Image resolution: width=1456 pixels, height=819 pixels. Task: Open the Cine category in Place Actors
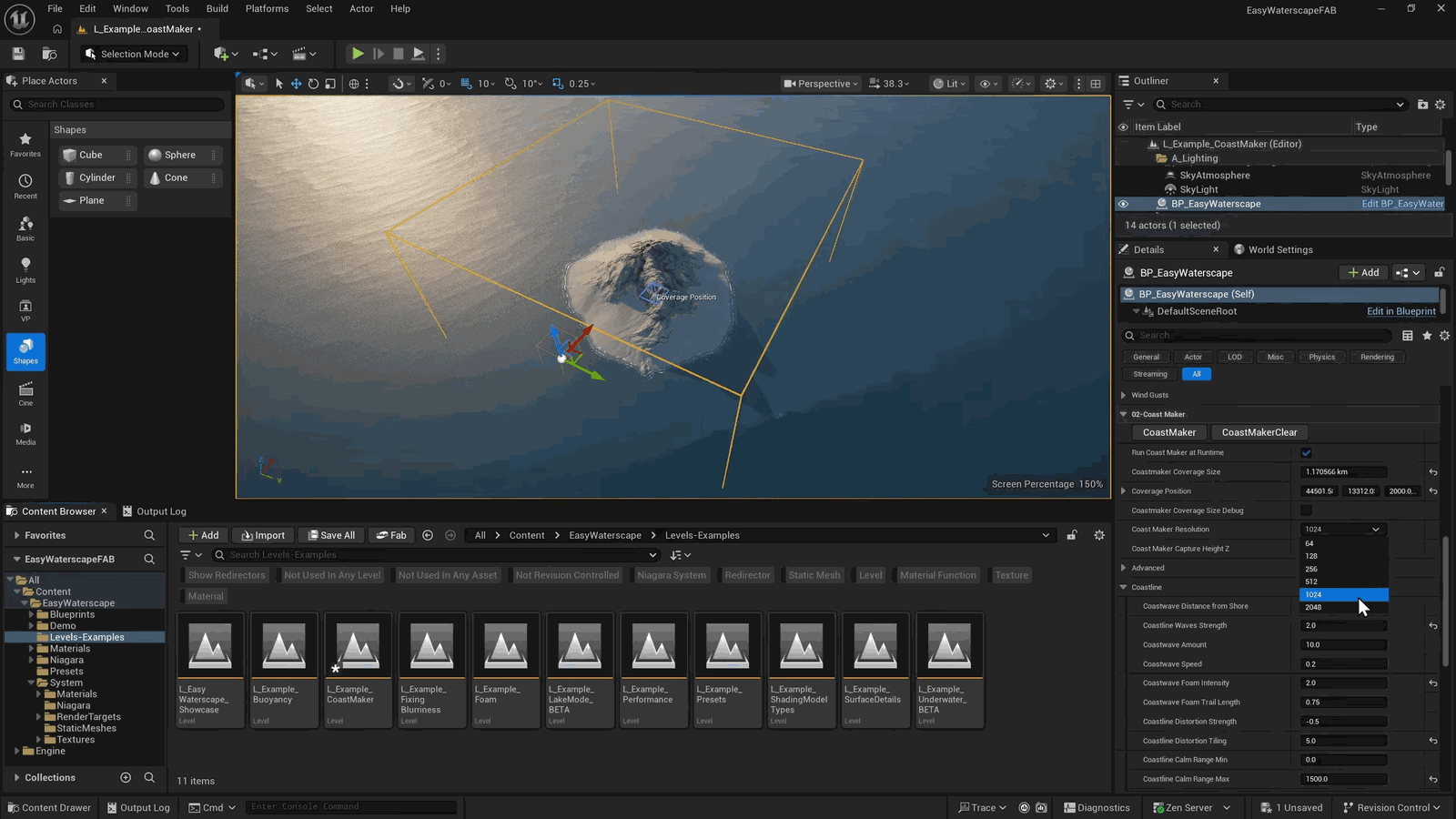25,394
